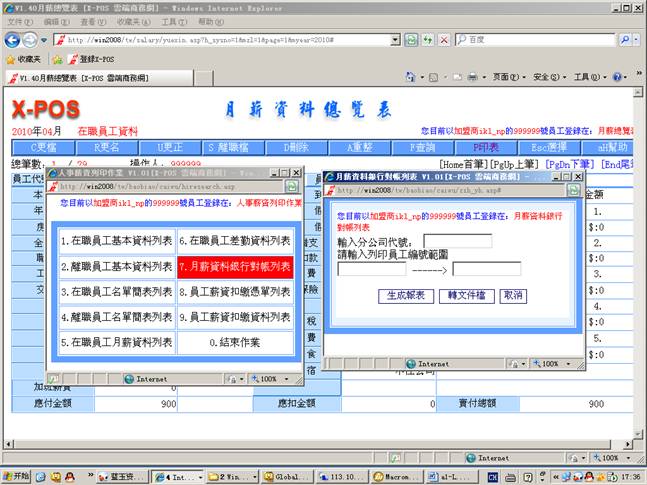Click the home icon in IE command bar
This screenshot has height=485, width=647.
[x=412, y=77]
